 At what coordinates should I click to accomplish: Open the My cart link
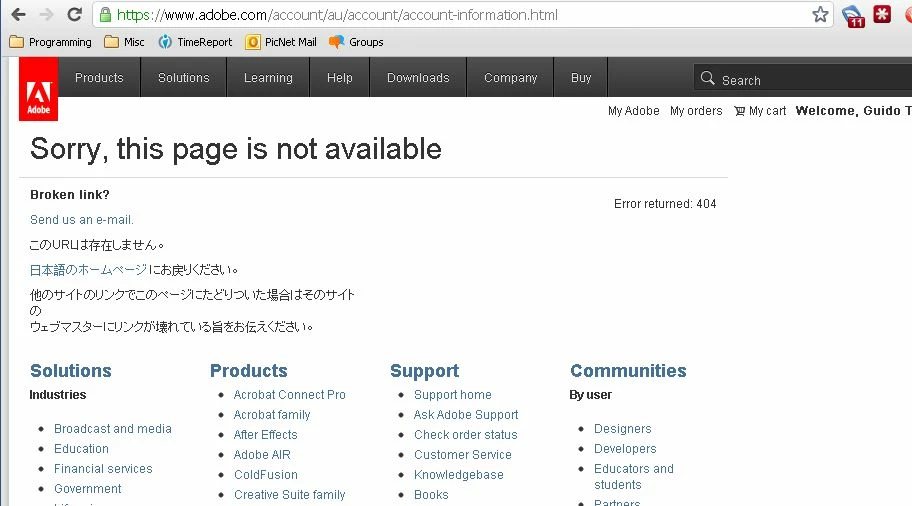[x=767, y=111]
